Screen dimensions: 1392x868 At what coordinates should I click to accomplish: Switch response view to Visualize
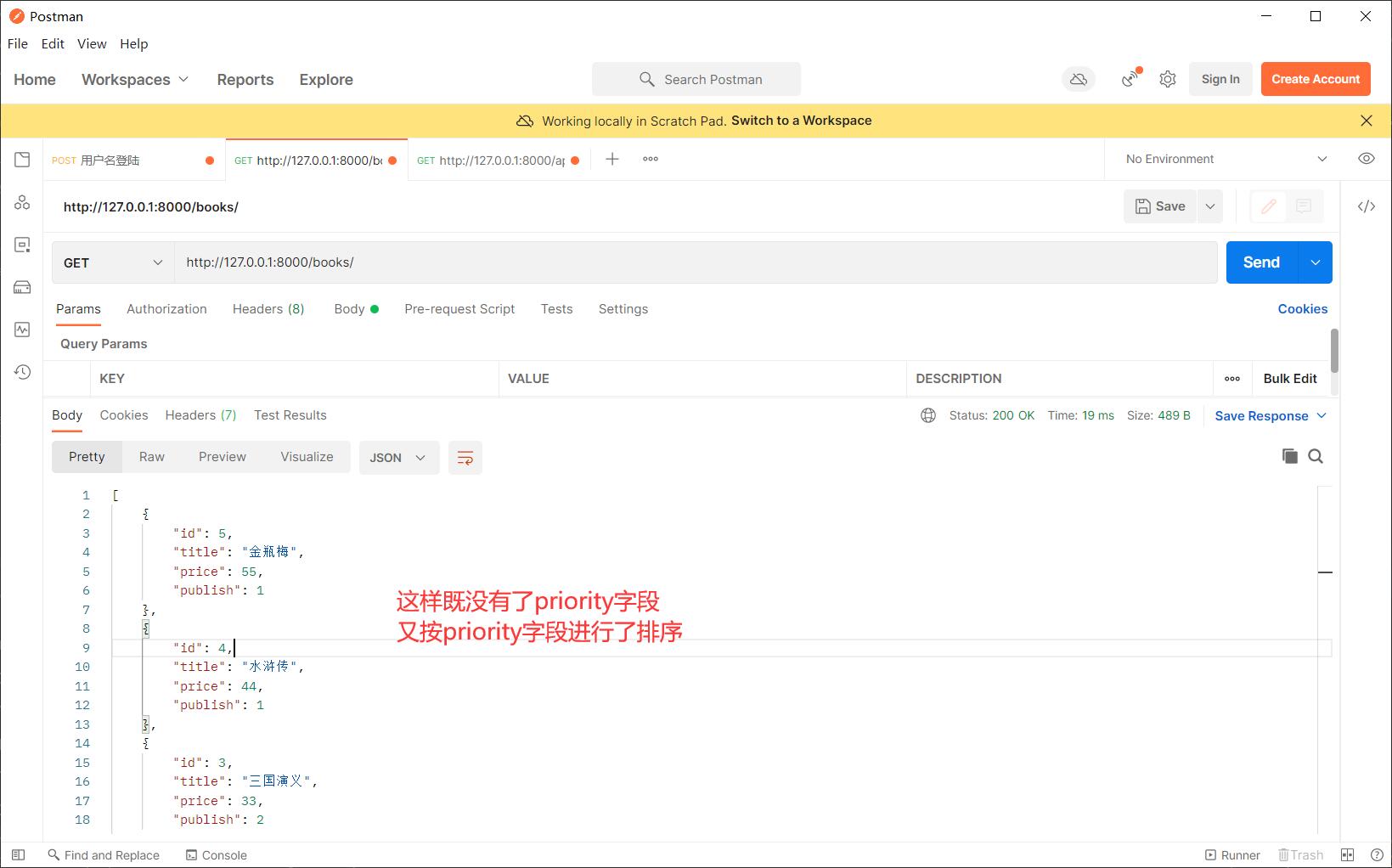click(307, 457)
